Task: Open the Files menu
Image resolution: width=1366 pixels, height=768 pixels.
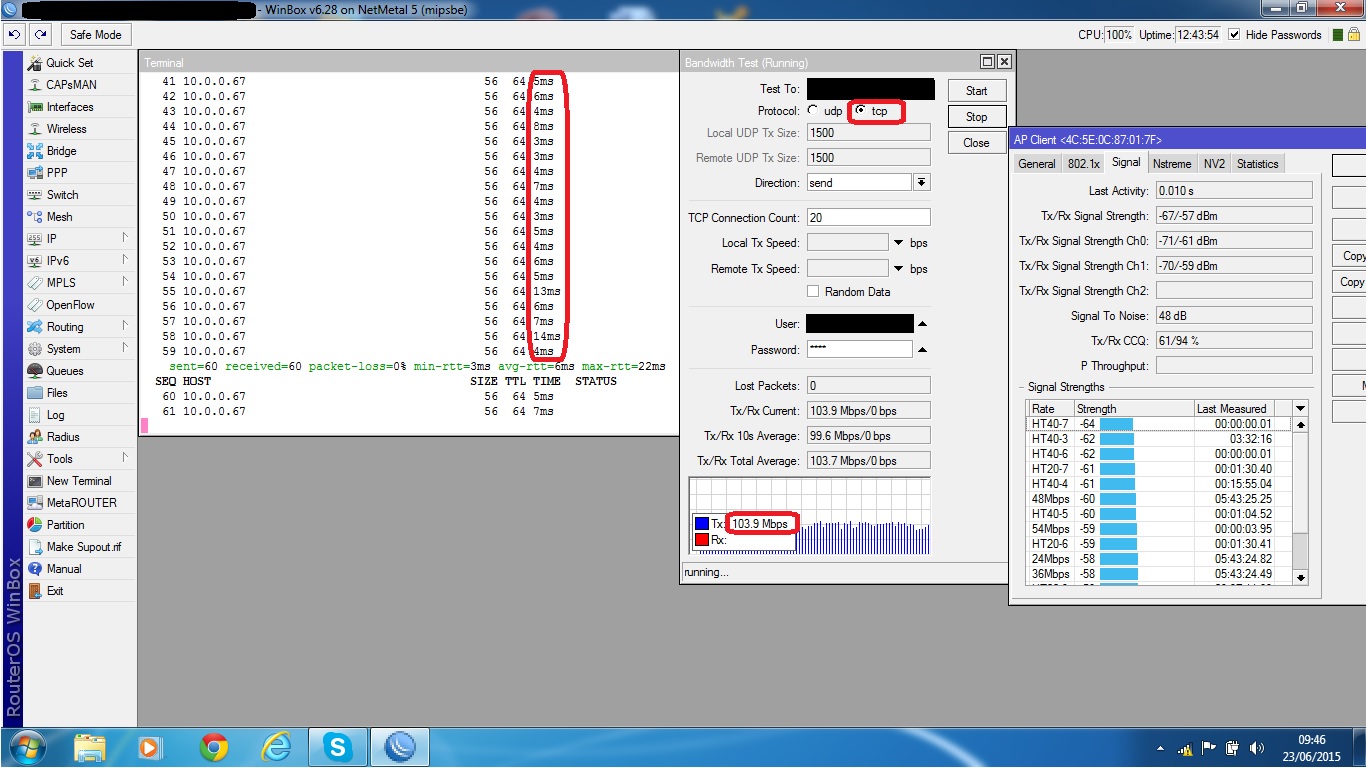Action: [x=57, y=393]
